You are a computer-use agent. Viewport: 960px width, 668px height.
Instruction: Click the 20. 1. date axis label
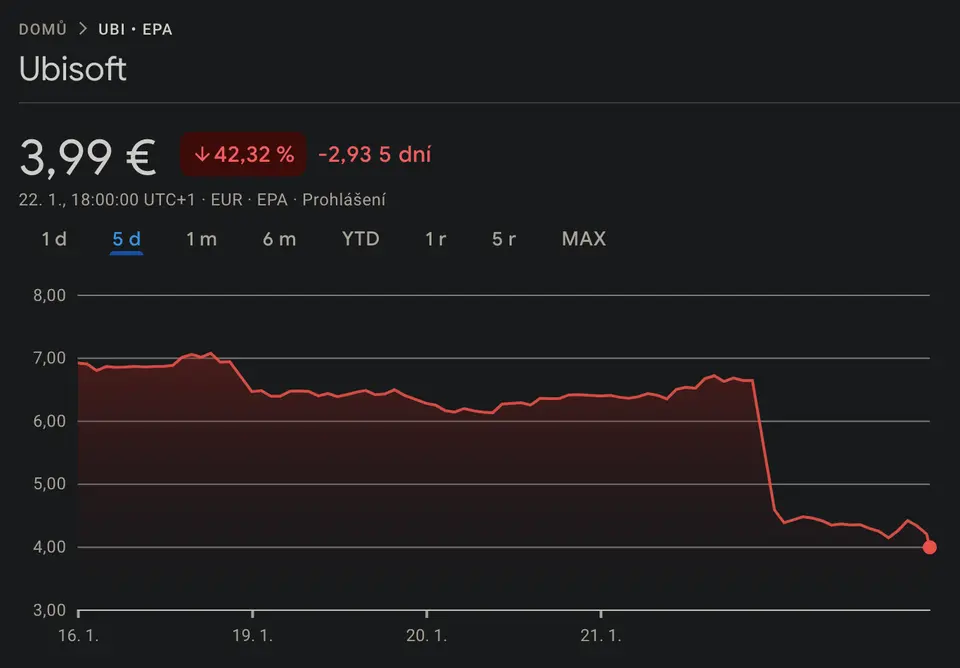pos(426,634)
